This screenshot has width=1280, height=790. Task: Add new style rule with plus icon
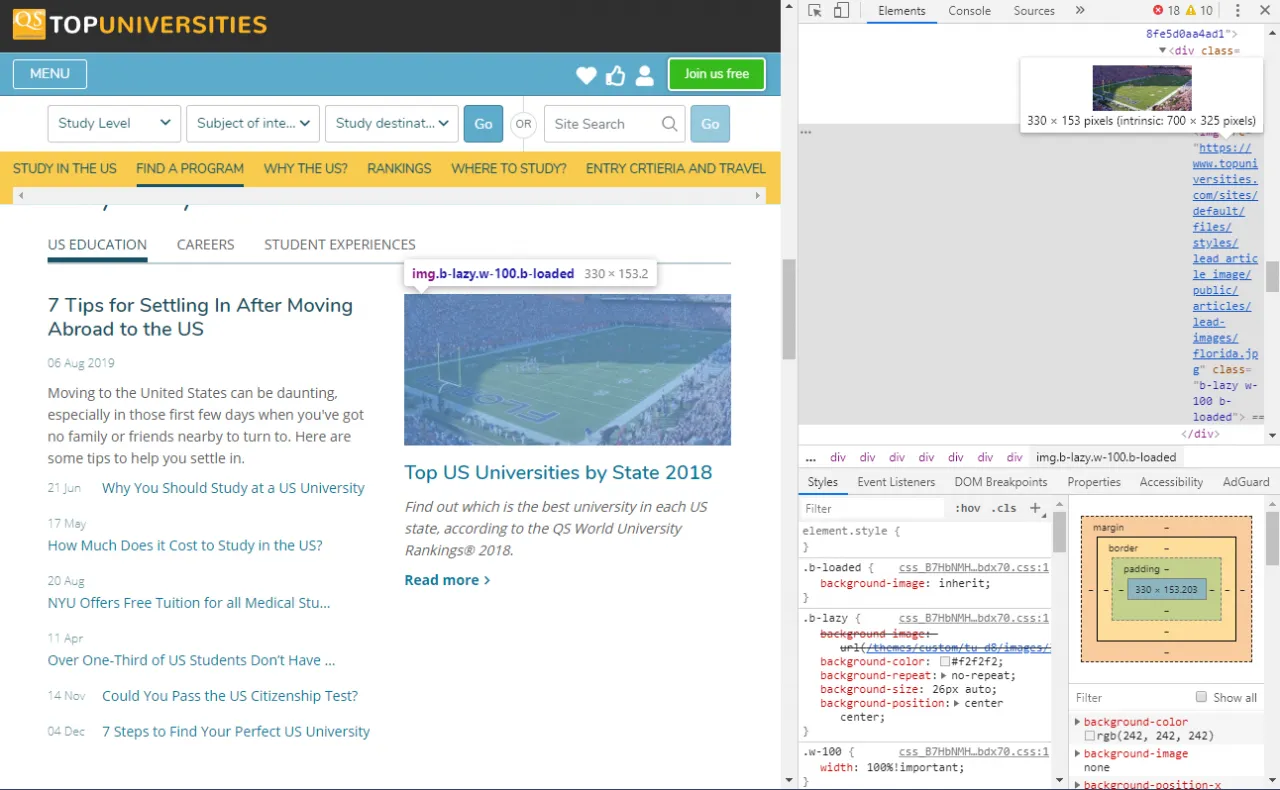coord(1035,508)
